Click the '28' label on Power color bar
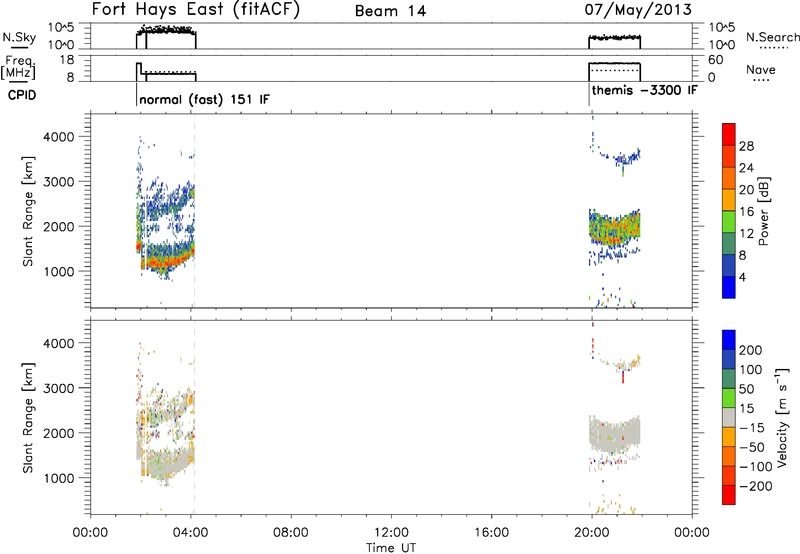Screen dimensions: 800x554 coord(746,146)
